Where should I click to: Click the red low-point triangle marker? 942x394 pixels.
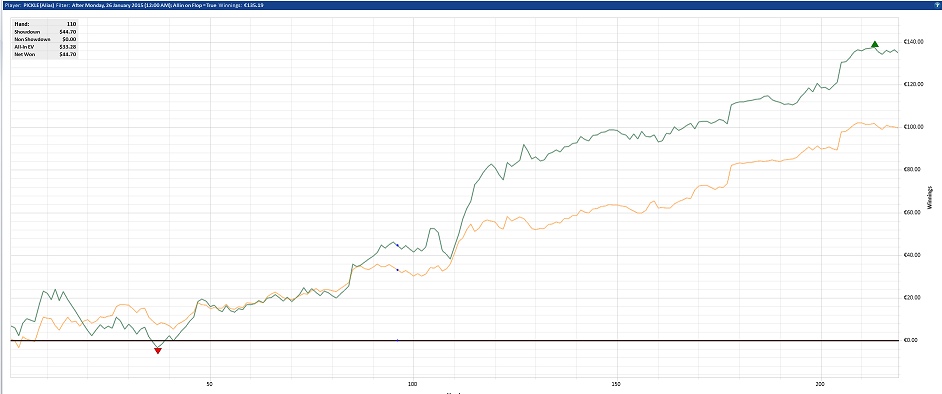(x=158, y=351)
